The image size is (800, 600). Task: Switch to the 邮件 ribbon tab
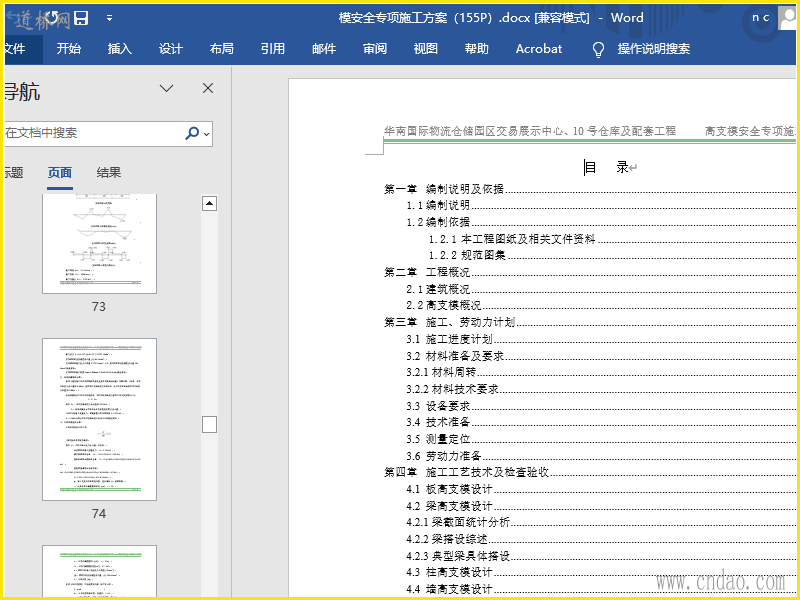coord(323,49)
